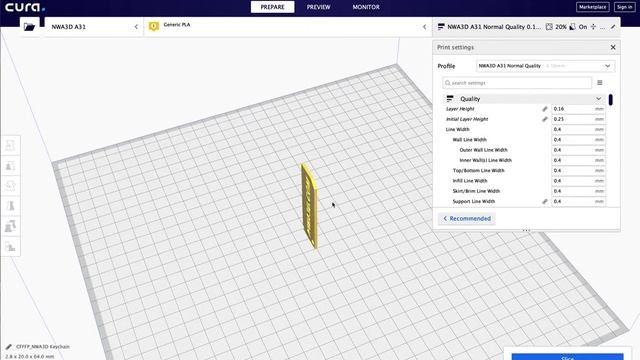This screenshot has height=360, width=640.
Task: Open the Marketplace
Action: click(592, 7)
